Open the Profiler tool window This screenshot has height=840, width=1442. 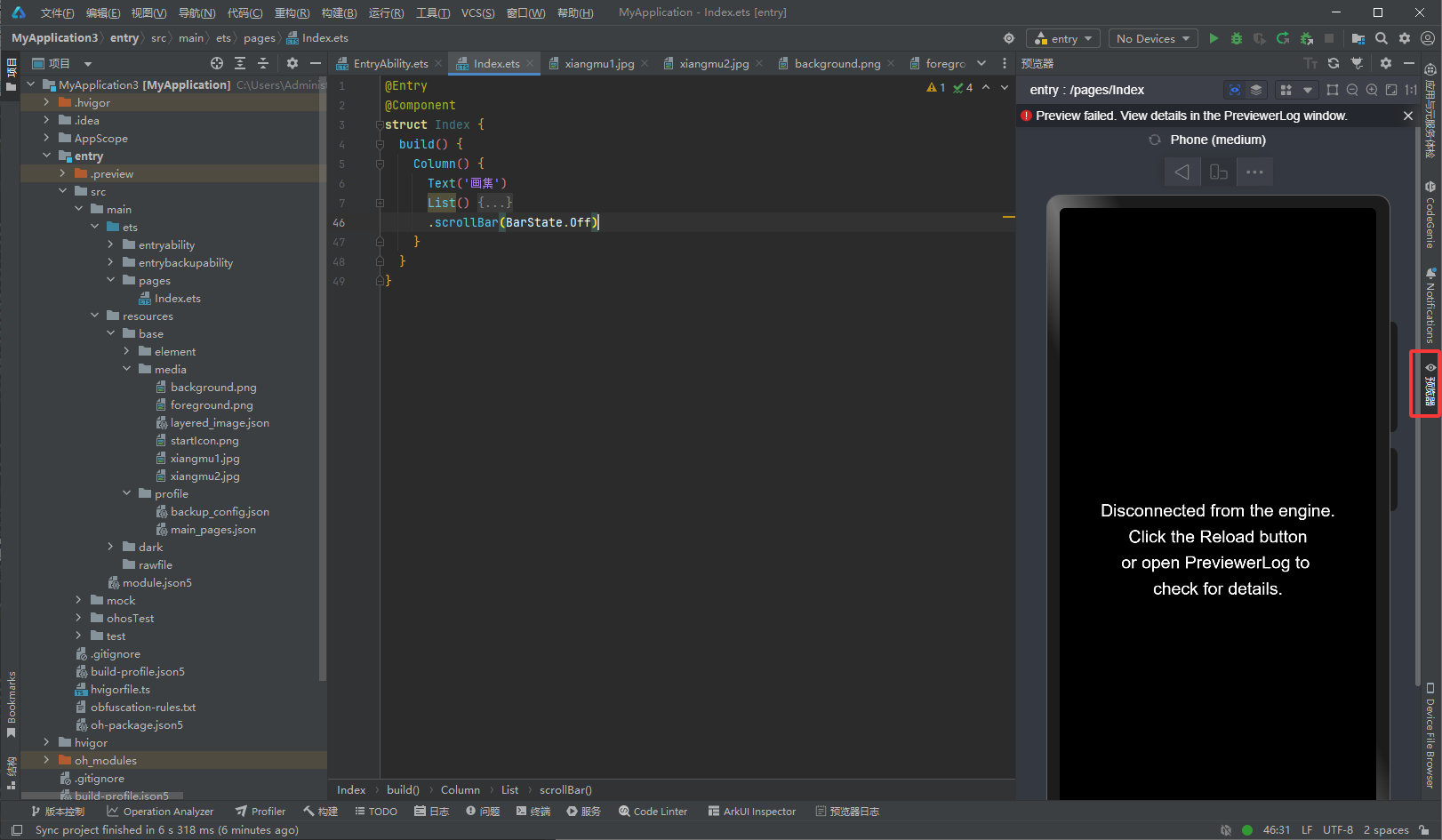click(260, 811)
